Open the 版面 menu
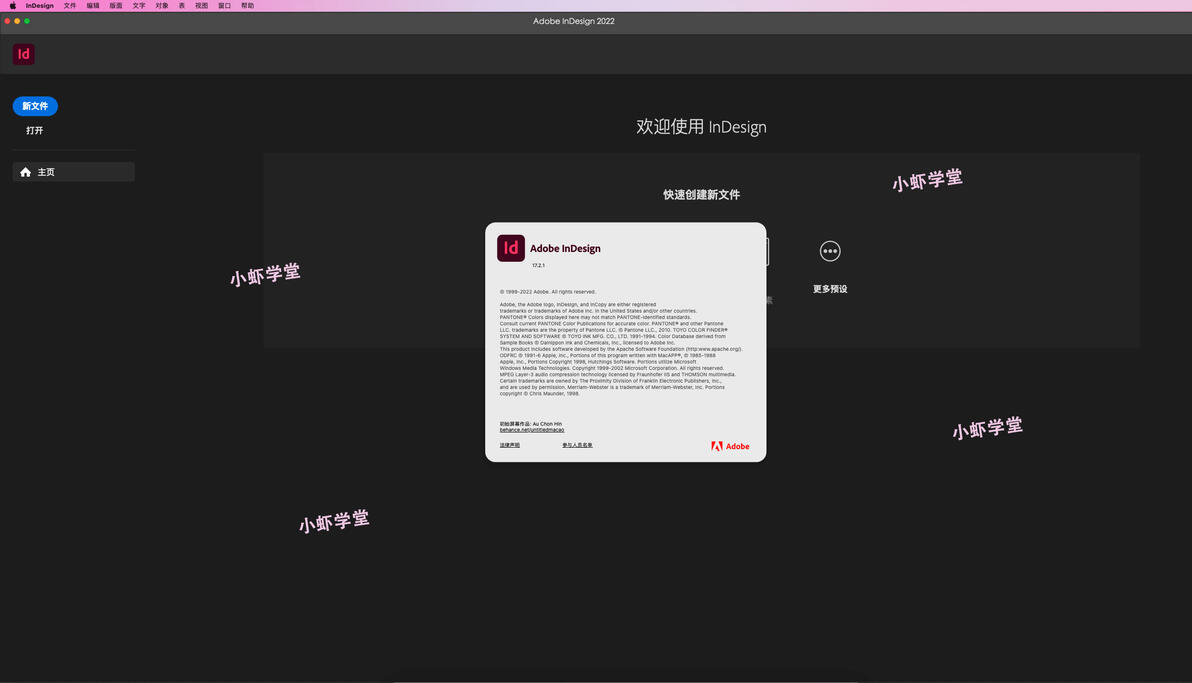The image size is (1192, 683). coord(116,5)
